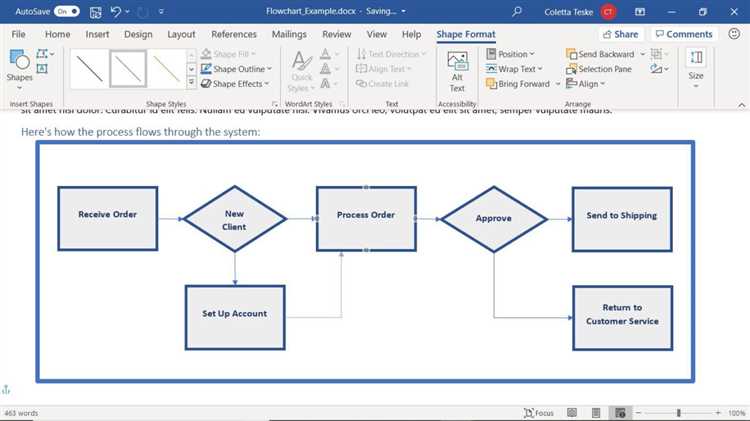Image resolution: width=750 pixels, height=421 pixels.
Task: Select the Shape Format tab
Action: pyautogui.click(x=466, y=34)
